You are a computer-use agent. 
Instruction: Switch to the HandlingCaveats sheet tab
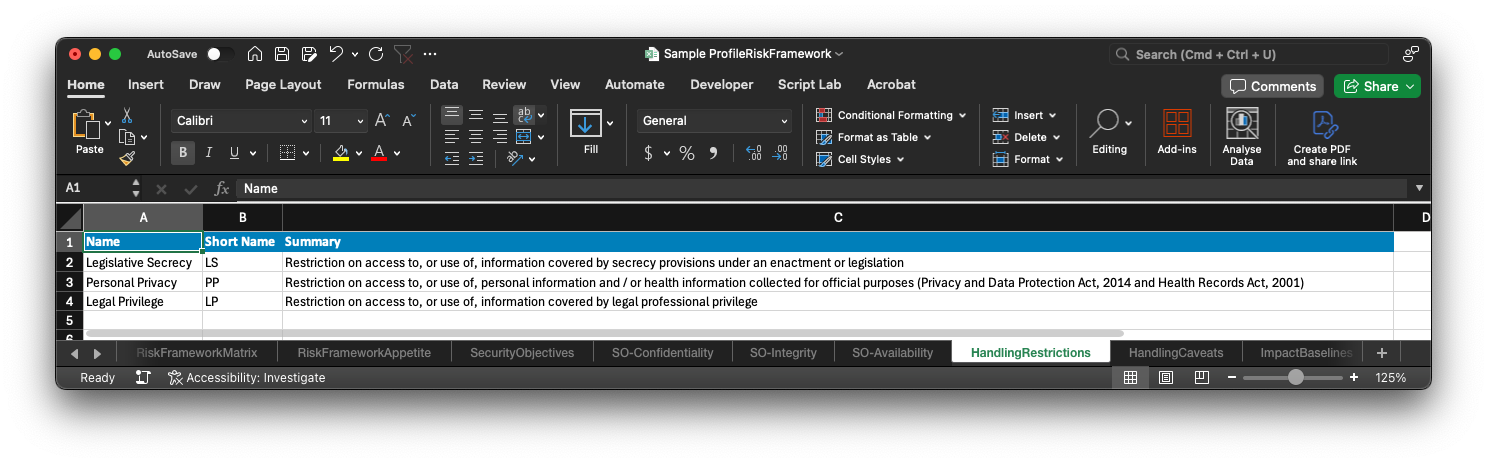coord(1175,352)
